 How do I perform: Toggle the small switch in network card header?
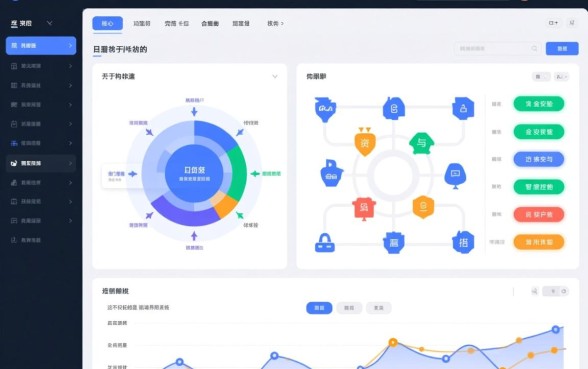click(x=541, y=76)
